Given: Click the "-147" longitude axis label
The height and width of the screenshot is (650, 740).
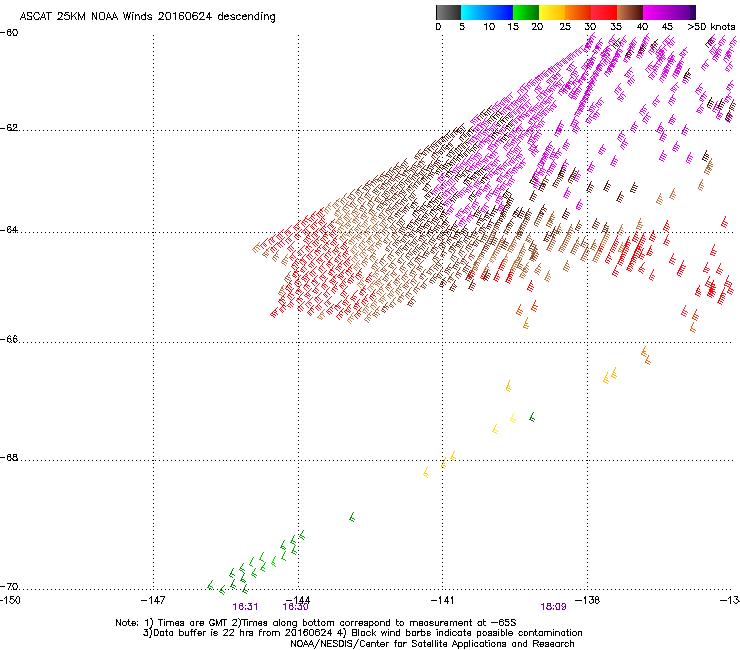Looking at the screenshot, I should (x=153, y=600).
